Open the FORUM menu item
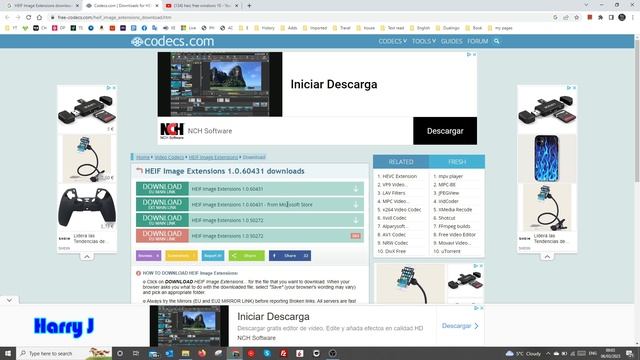 478,41
